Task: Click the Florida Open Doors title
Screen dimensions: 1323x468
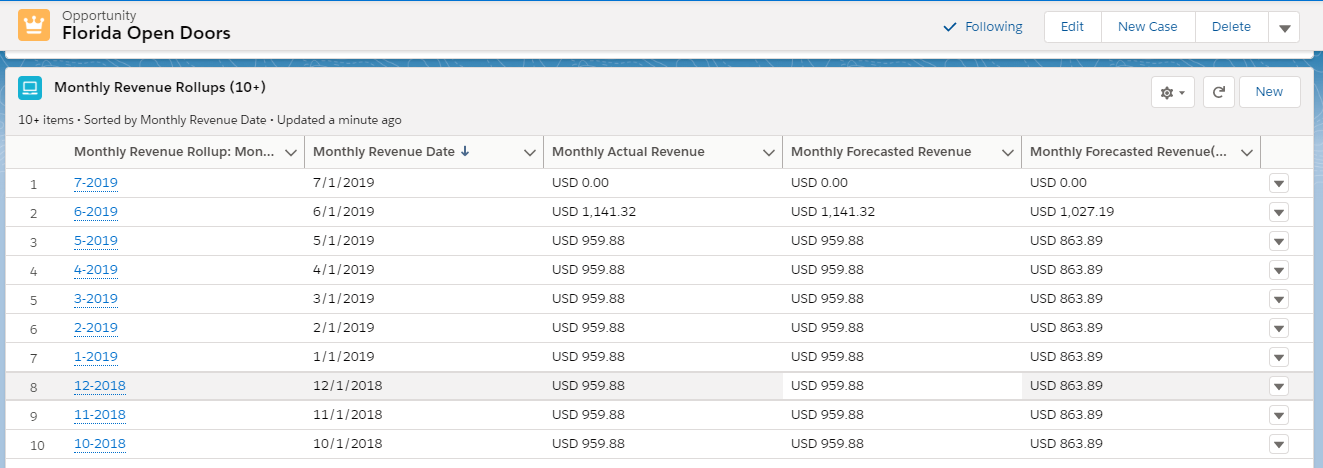Action: pyautogui.click(x=146, y=33)
